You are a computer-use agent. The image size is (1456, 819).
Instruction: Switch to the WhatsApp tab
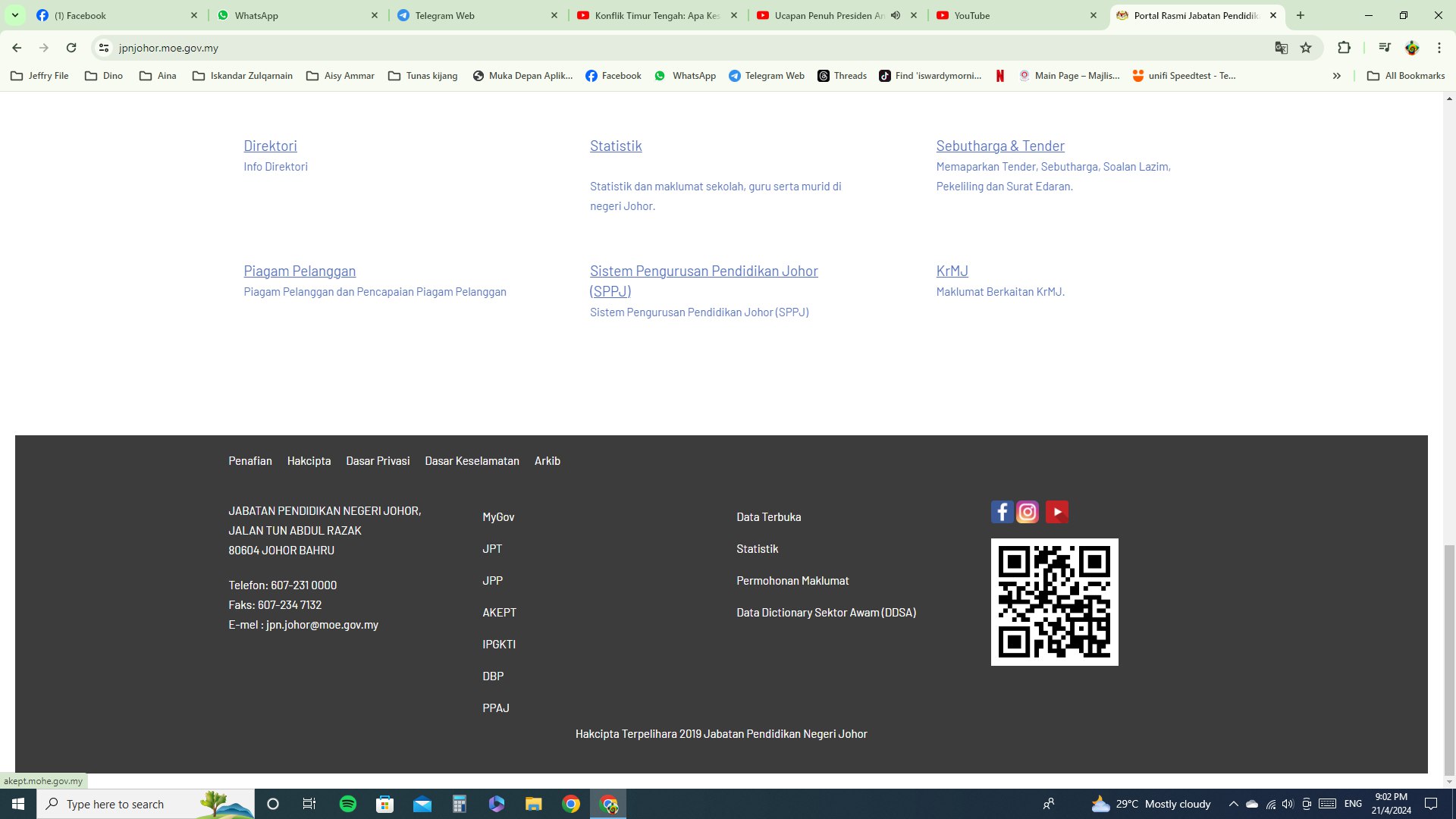coord(256,15)
